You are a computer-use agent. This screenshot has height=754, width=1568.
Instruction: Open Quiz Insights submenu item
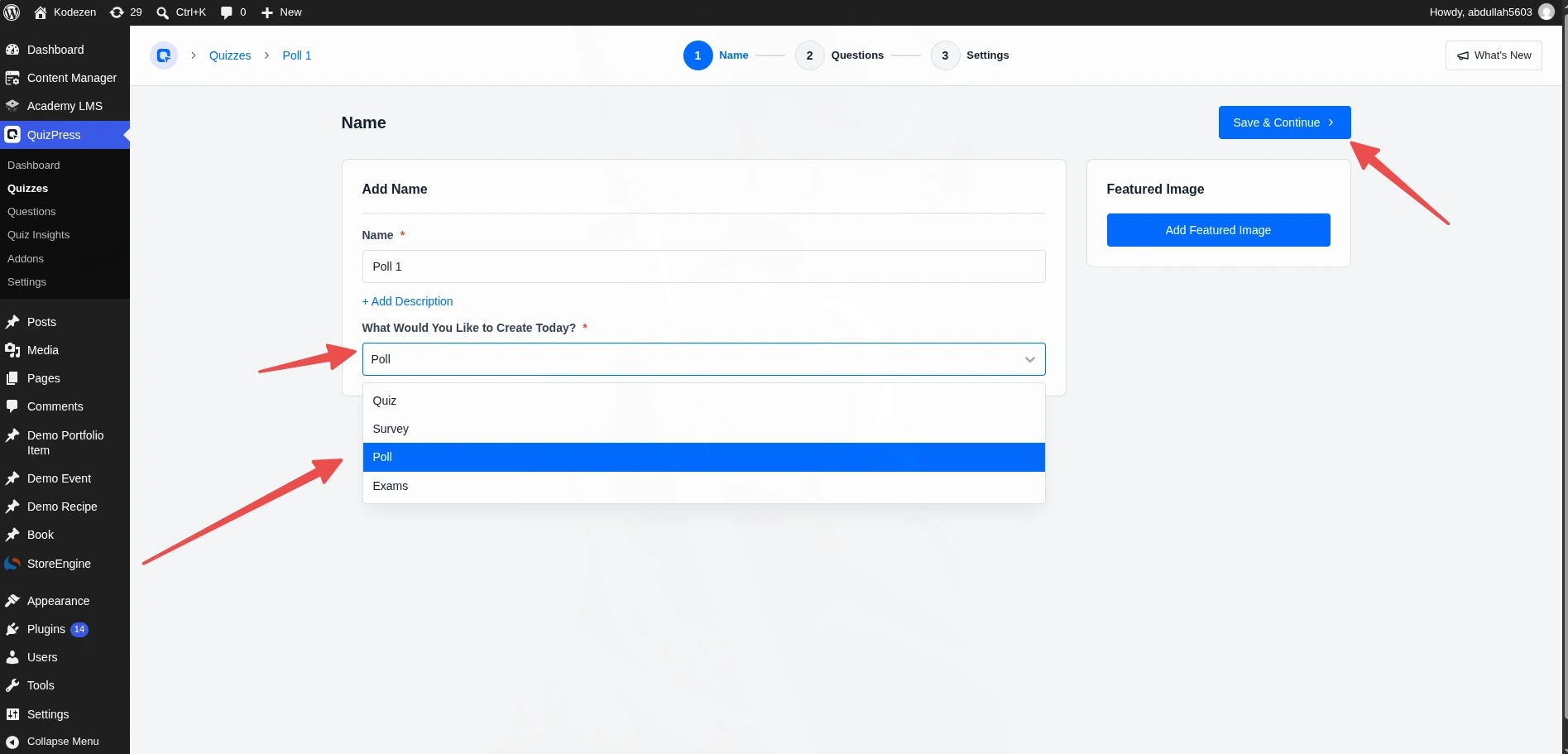click(38, 235)
